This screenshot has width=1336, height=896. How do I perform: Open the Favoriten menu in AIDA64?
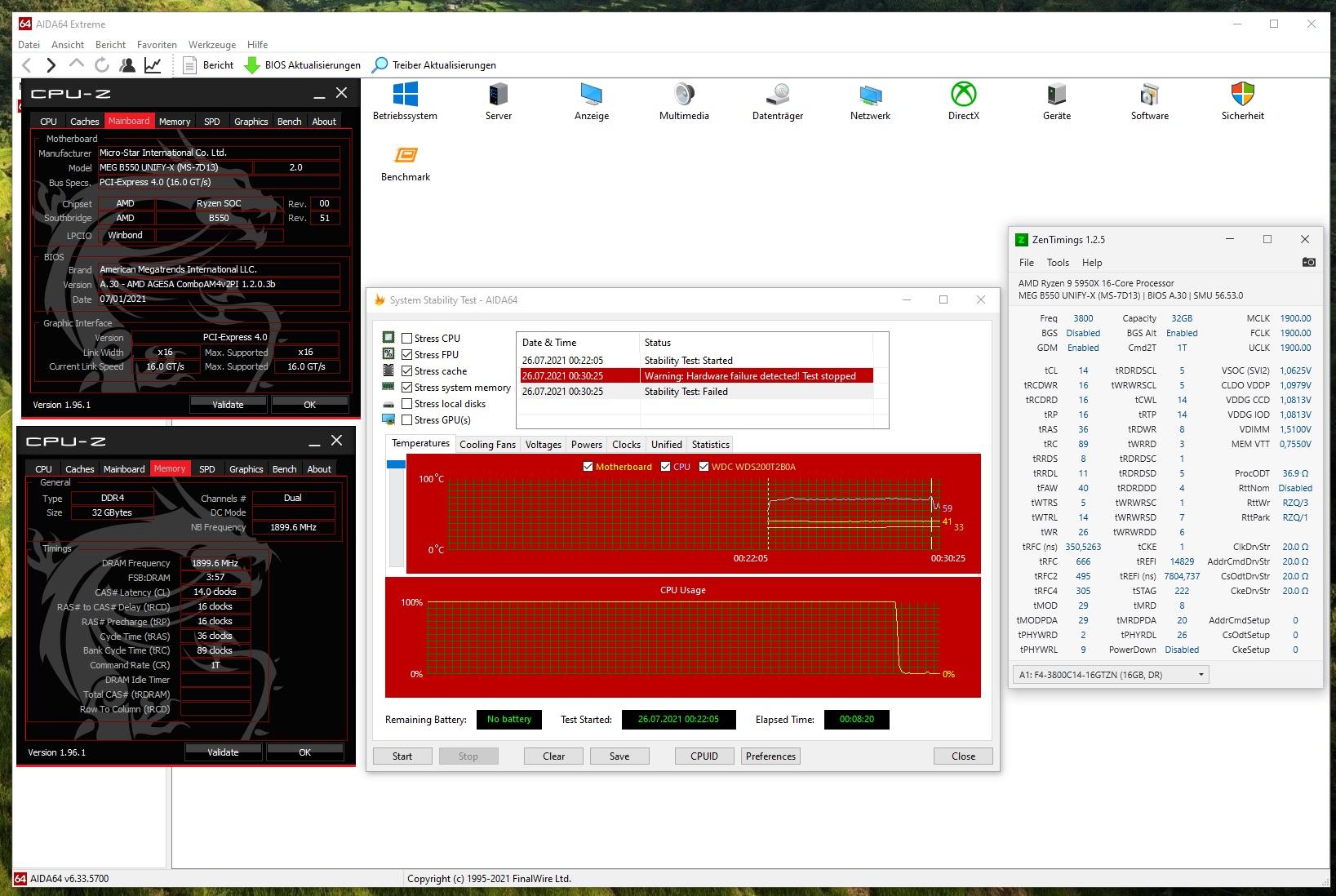(157, 45)
